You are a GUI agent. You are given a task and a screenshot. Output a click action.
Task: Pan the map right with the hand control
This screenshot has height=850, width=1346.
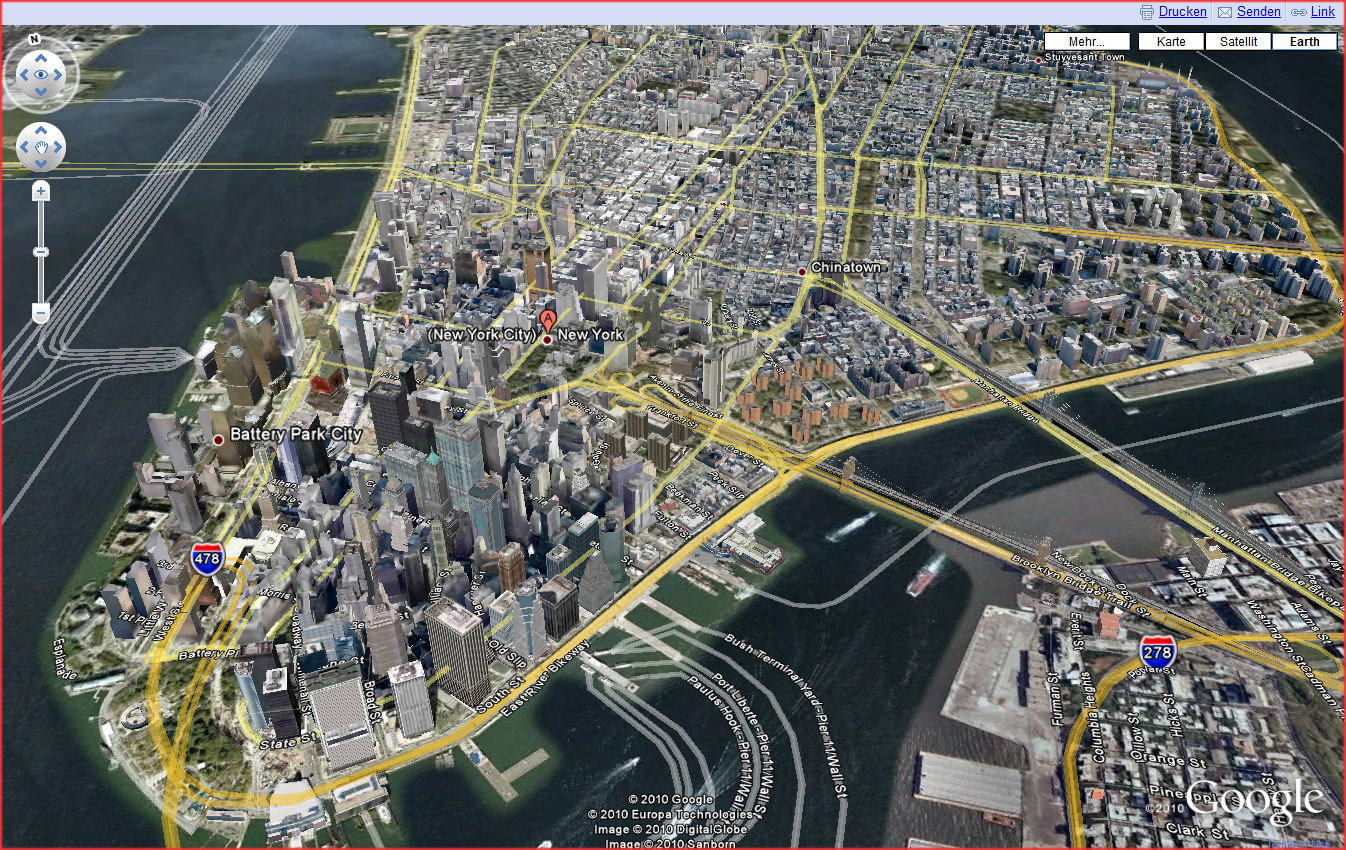[57, 148]
